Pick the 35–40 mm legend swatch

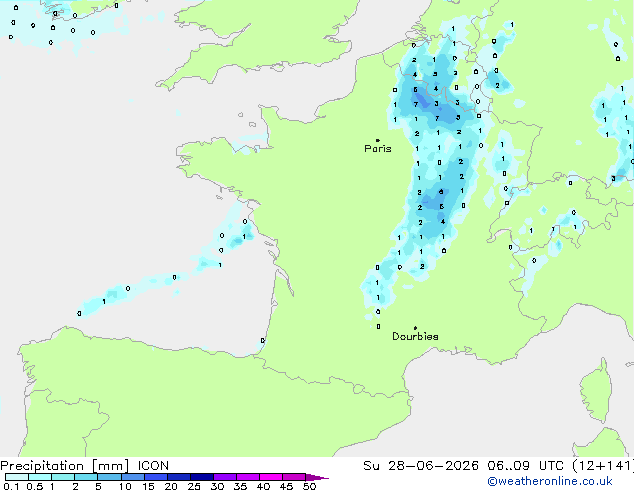(247, 477)
